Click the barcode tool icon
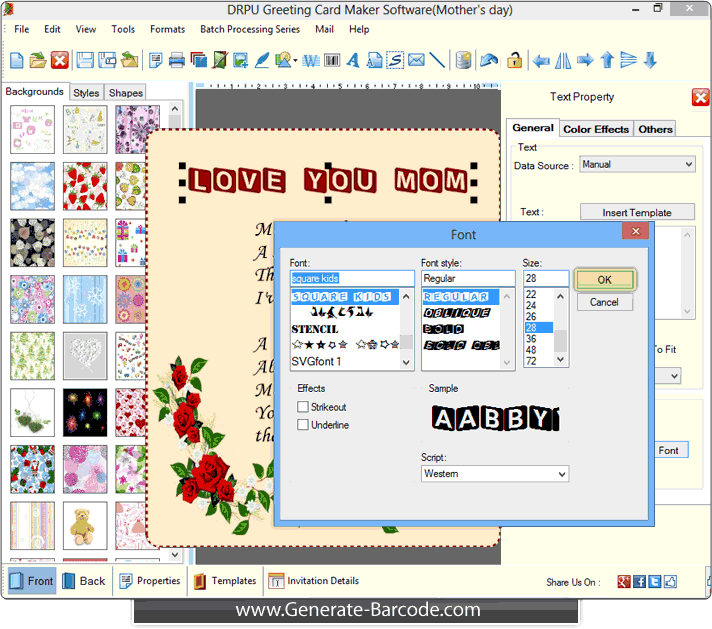 tap(332, 60)
